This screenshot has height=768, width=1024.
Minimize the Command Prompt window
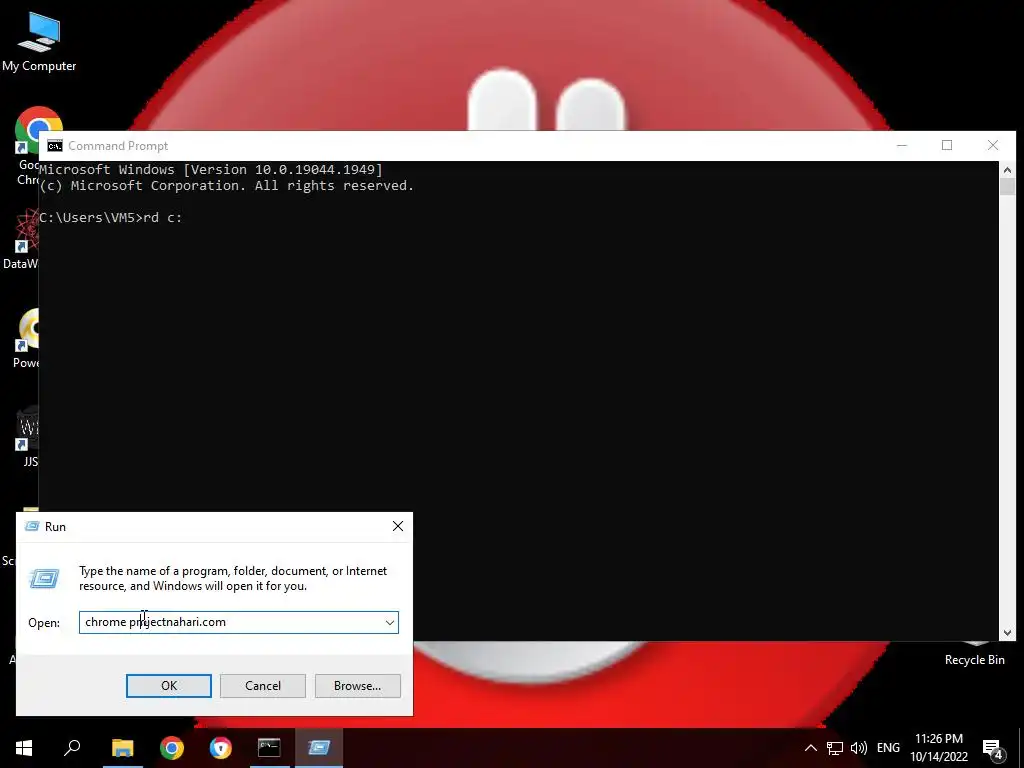(x=902, y=145)
